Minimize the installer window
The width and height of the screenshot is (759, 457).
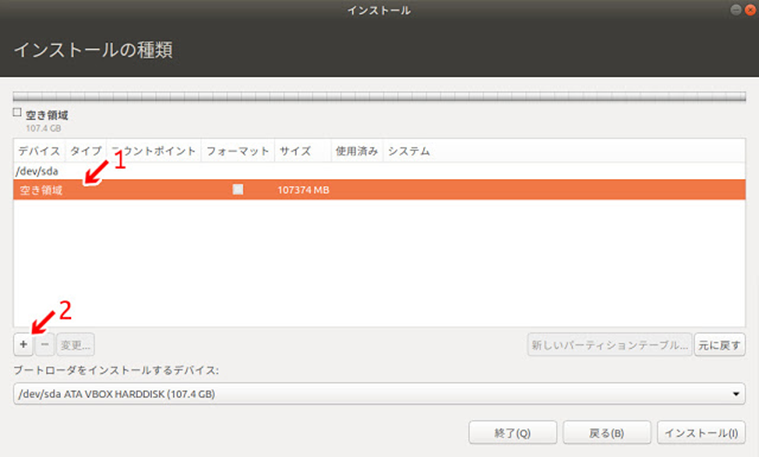click(735, 10)
